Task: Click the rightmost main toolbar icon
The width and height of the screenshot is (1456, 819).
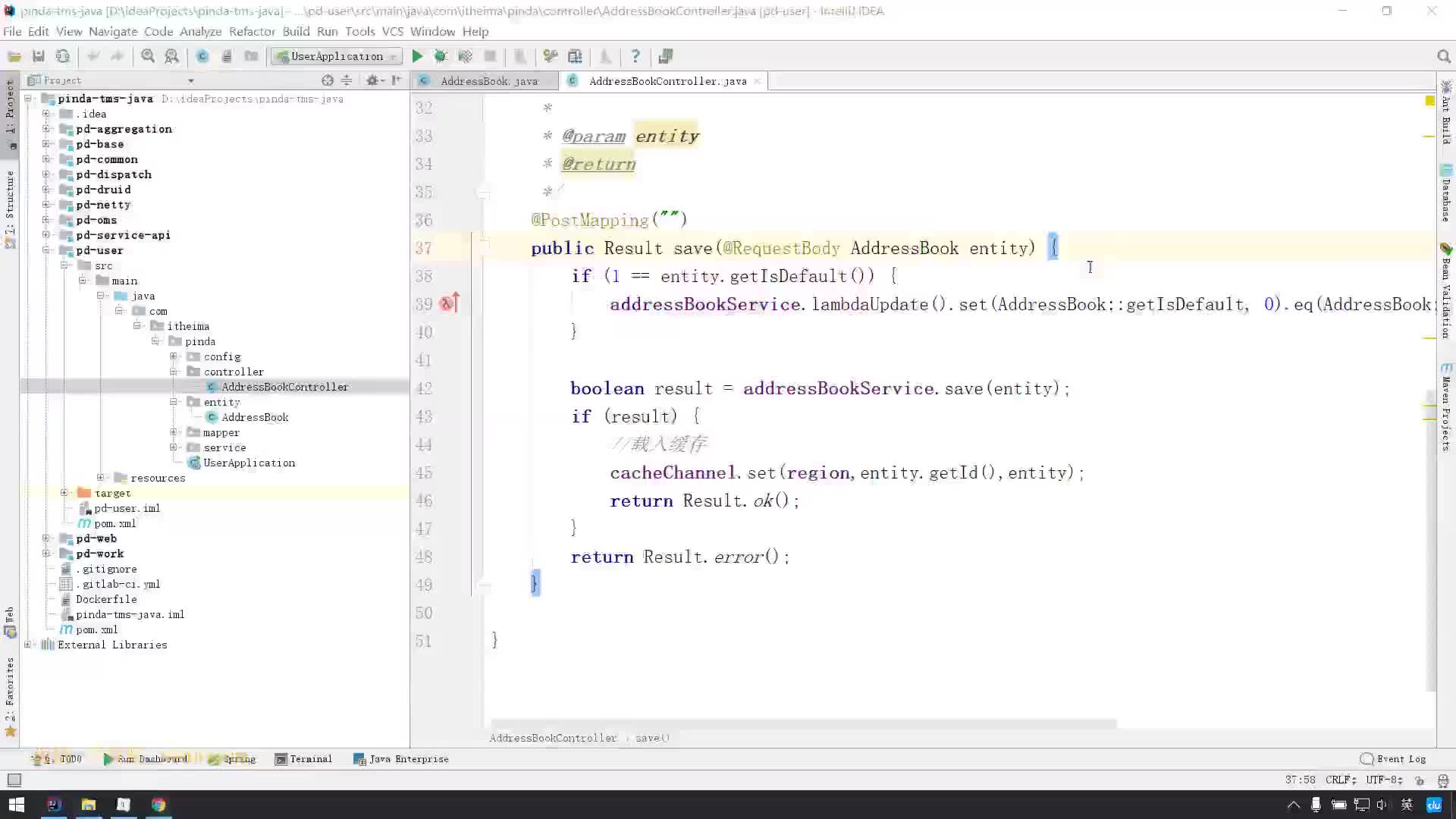Action: 666,56
